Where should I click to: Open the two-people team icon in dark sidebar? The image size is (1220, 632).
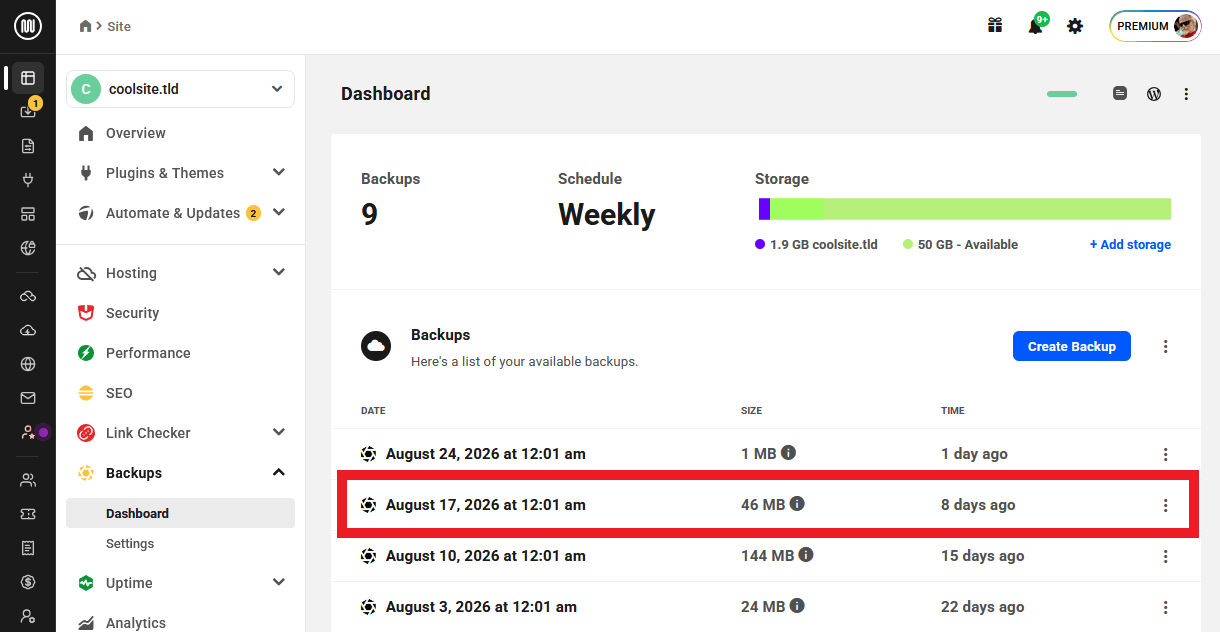tap(28, 480)
